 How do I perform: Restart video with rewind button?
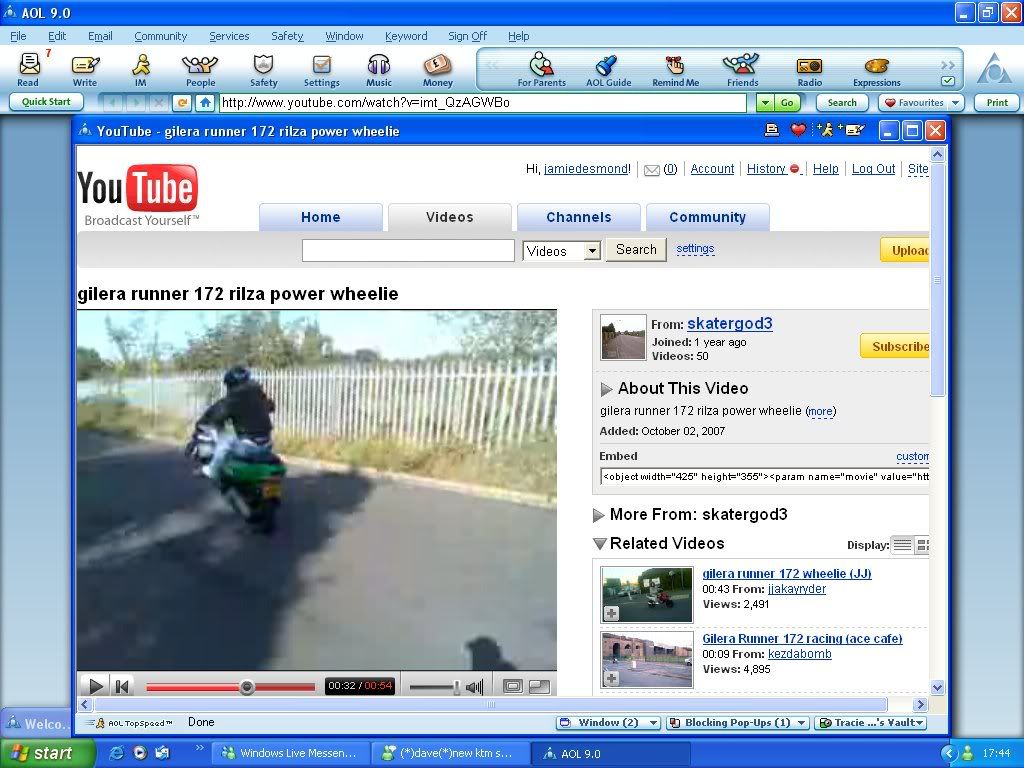121,686
